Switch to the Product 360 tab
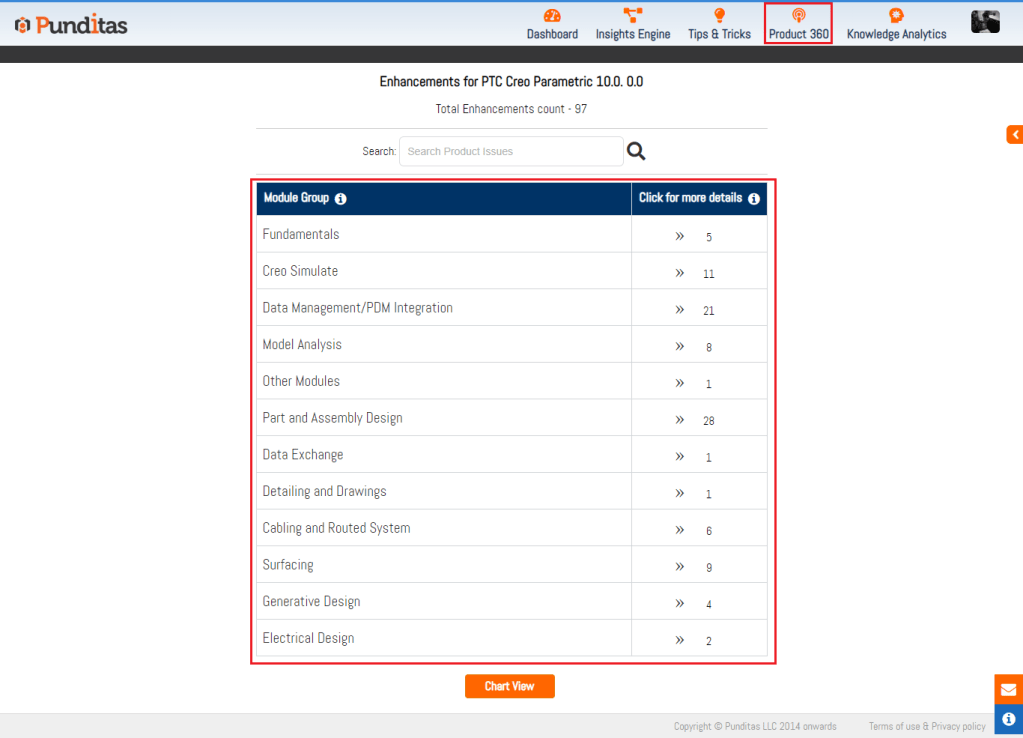 (x=798, y=24)
